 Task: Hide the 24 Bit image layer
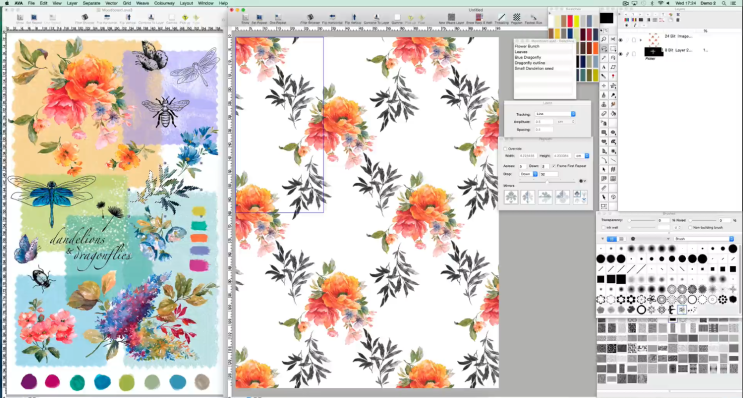pyautogui.click(x=621, y=39)
